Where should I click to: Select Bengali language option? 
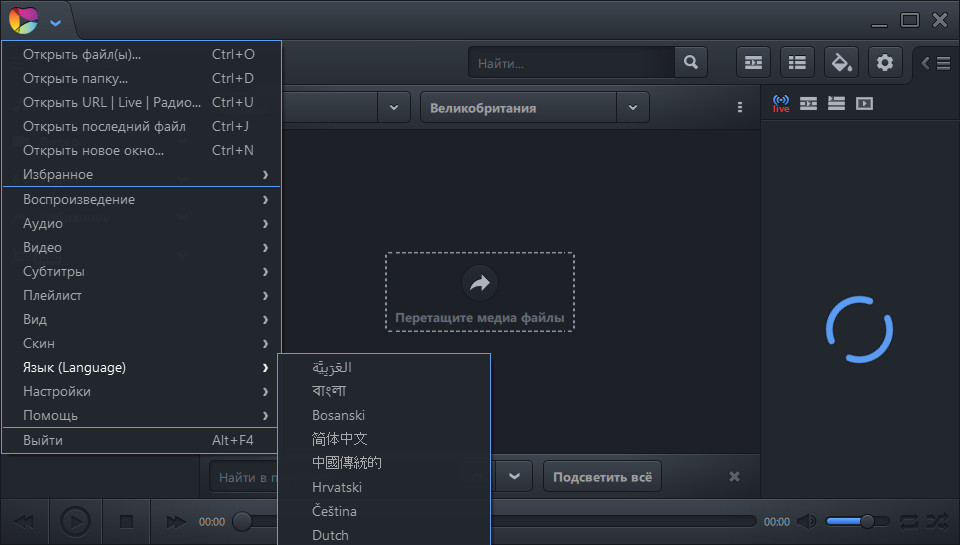[384, 391]
